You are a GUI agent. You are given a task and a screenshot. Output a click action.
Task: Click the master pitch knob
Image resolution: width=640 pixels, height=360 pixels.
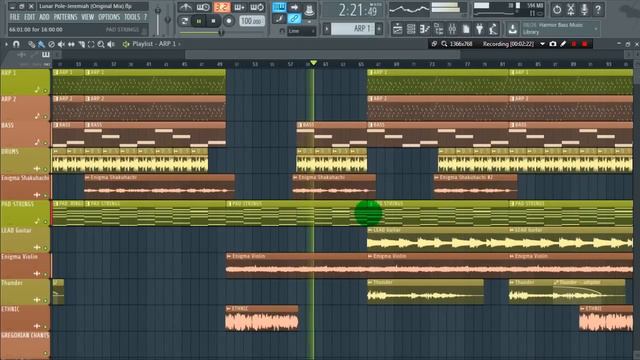click(x=167, y=19)
